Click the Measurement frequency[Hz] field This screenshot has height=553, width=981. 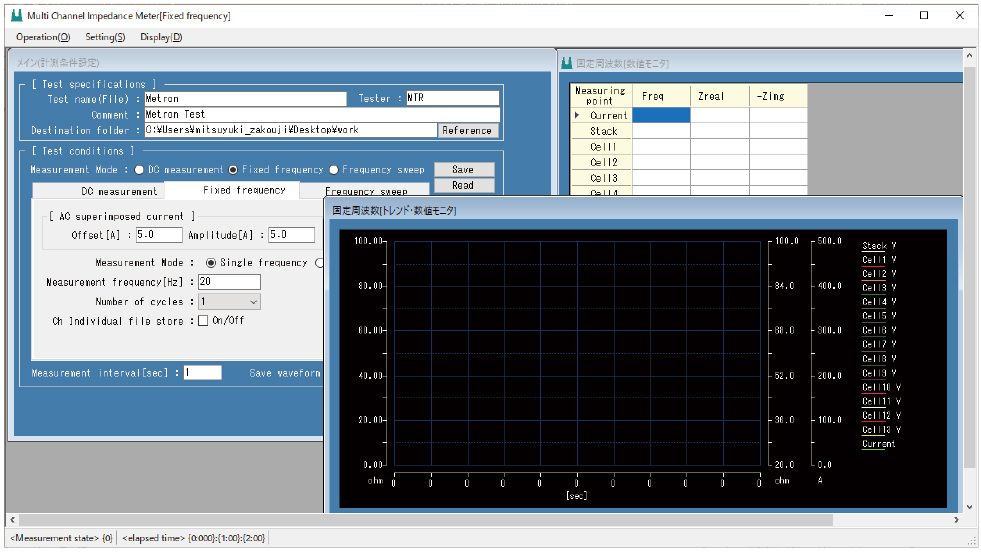(x=229, y=282)
